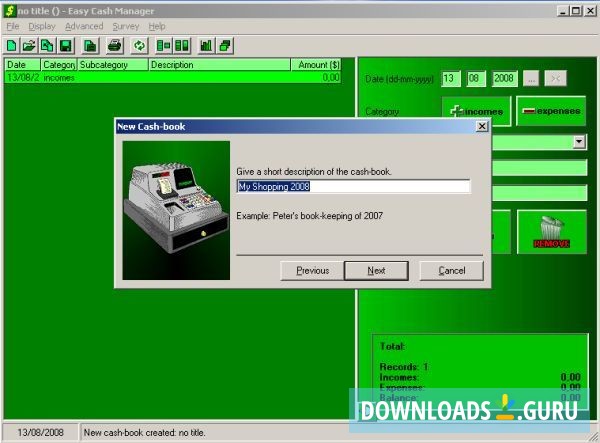Click the cash register image in dialog
The image size is (600, 443).
(176, 210)
